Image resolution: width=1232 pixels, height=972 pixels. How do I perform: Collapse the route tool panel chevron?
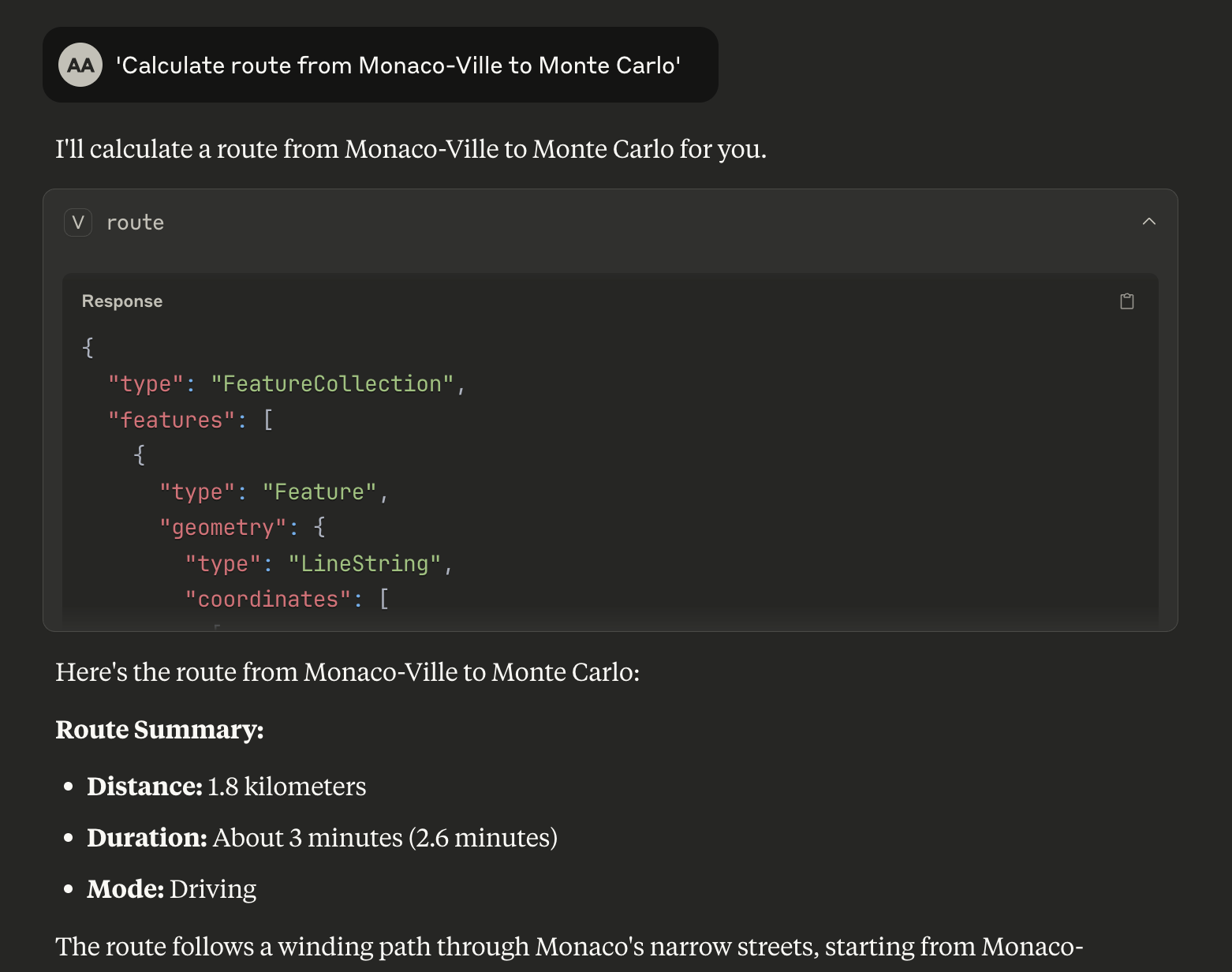[x=1148, y=222]
